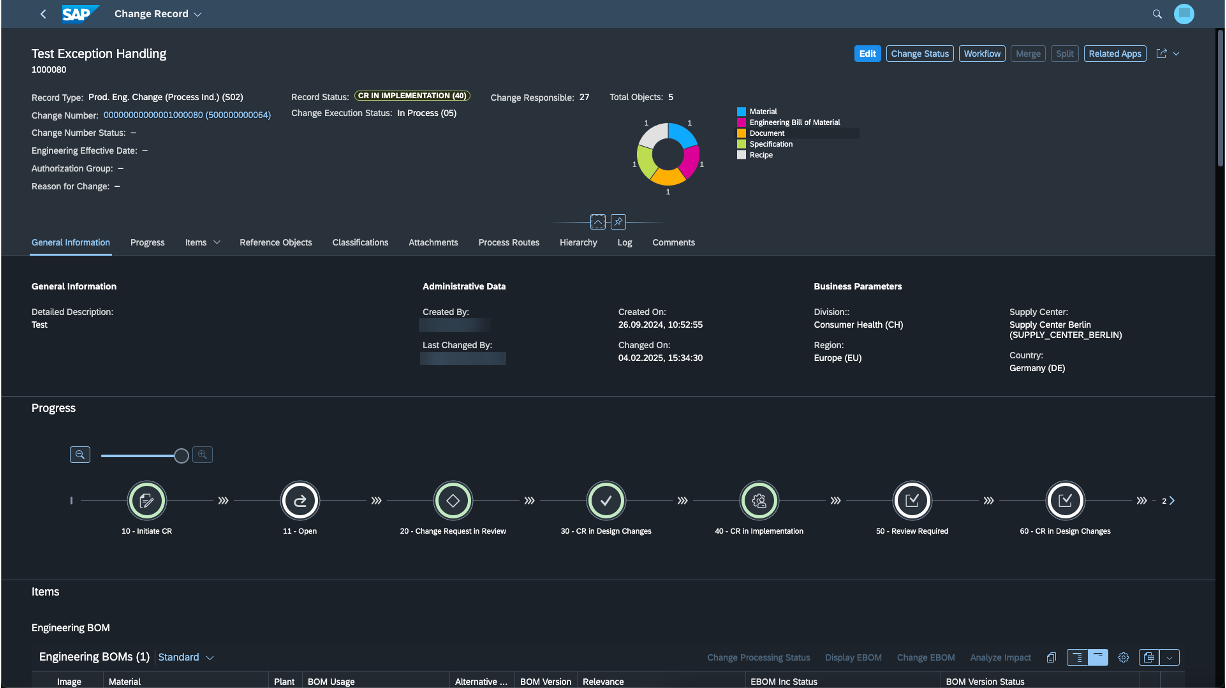Click Analyze Impact
The height and width of the screenshot is (688, 1226).
1000,658
